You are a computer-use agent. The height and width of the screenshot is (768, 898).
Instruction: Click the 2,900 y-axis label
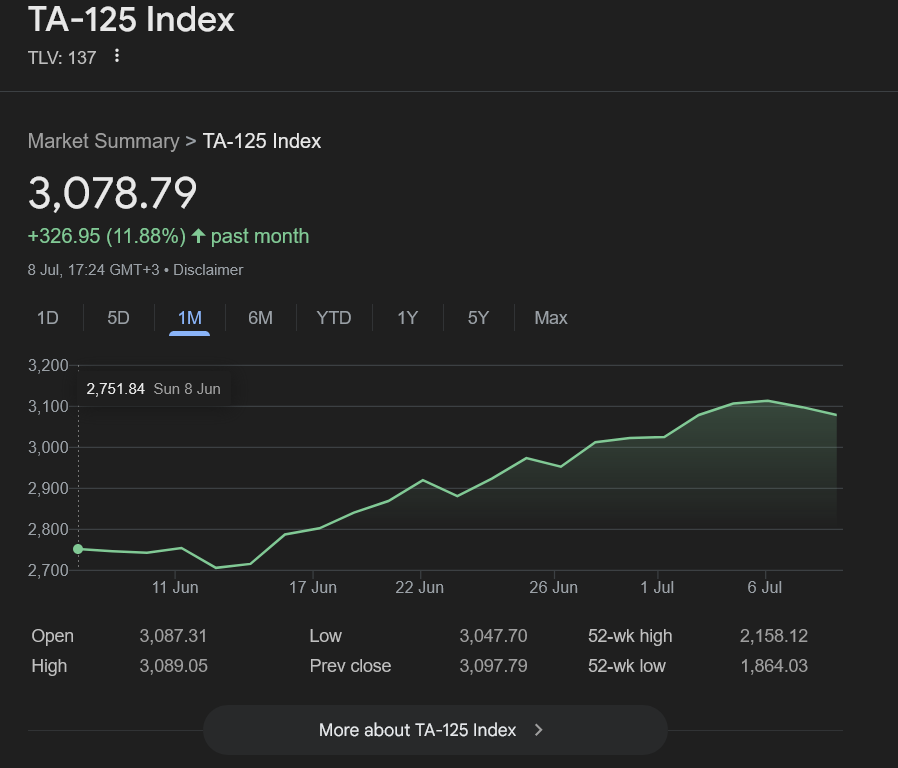48,489
